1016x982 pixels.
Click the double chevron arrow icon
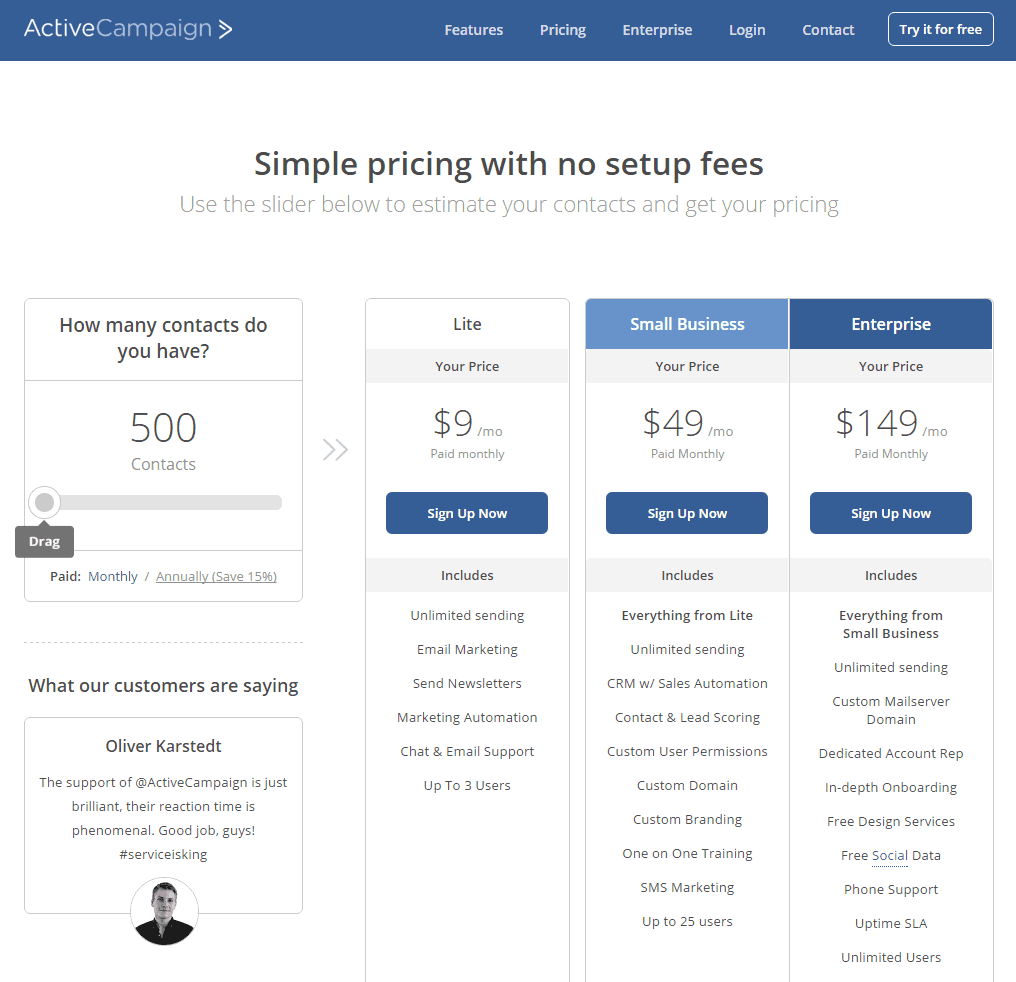[x=336, y=450]
